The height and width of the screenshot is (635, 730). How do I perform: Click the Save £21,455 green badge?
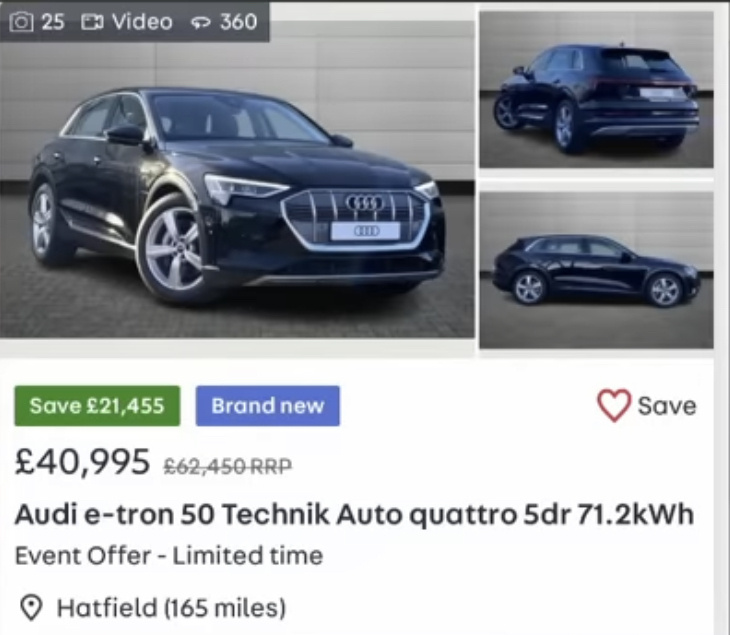point(97,406)
